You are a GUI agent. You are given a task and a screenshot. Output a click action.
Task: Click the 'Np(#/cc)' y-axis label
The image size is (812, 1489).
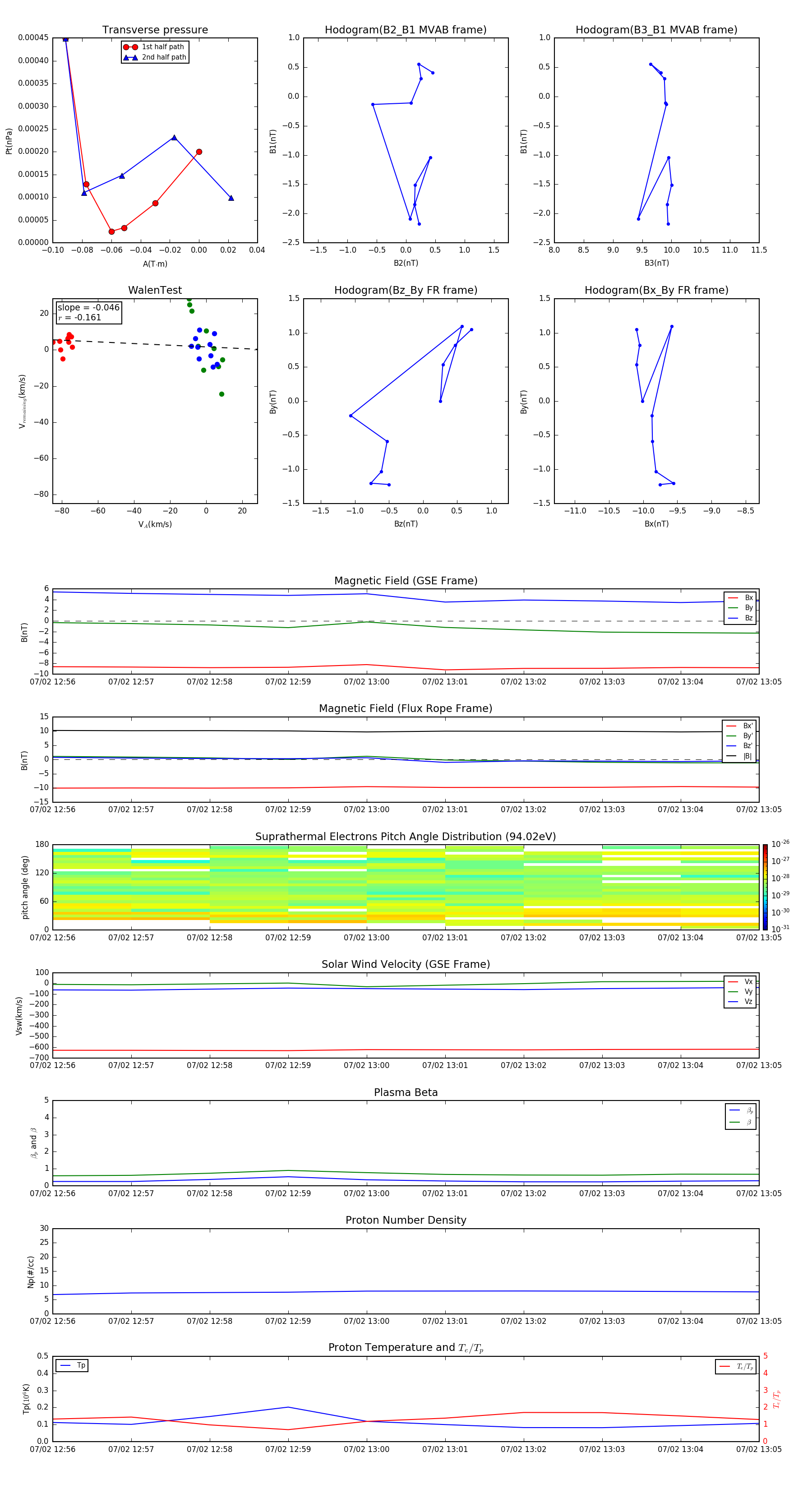[x=31, y=1272]
